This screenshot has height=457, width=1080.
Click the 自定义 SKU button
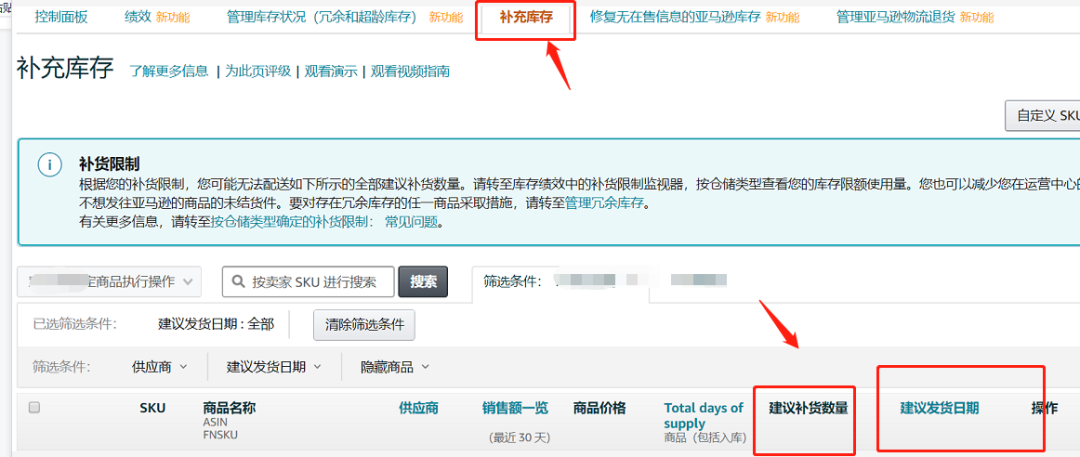1043,116
